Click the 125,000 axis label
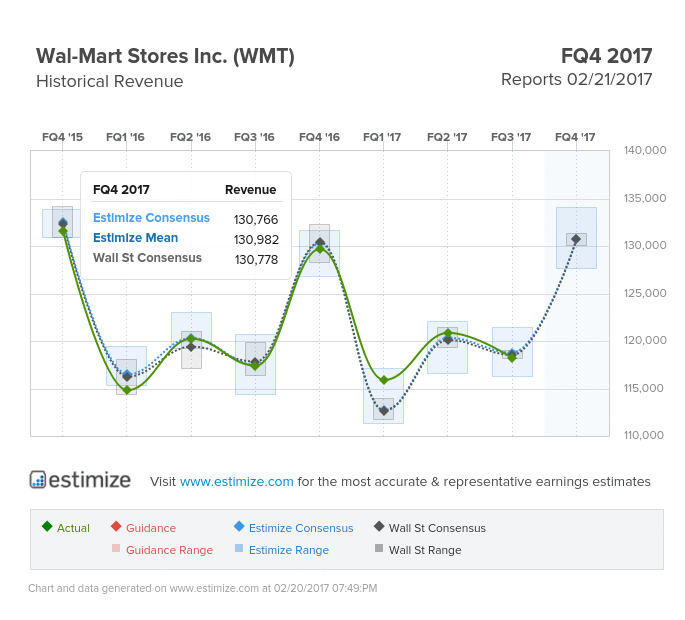The height and width of the screenshot is (620, 685). (x=645, y=293)
